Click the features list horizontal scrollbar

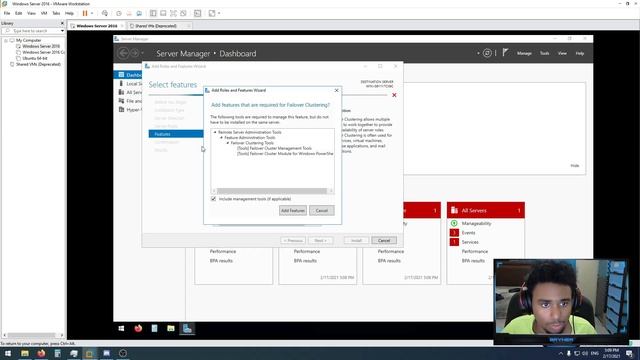coord(272,191)
